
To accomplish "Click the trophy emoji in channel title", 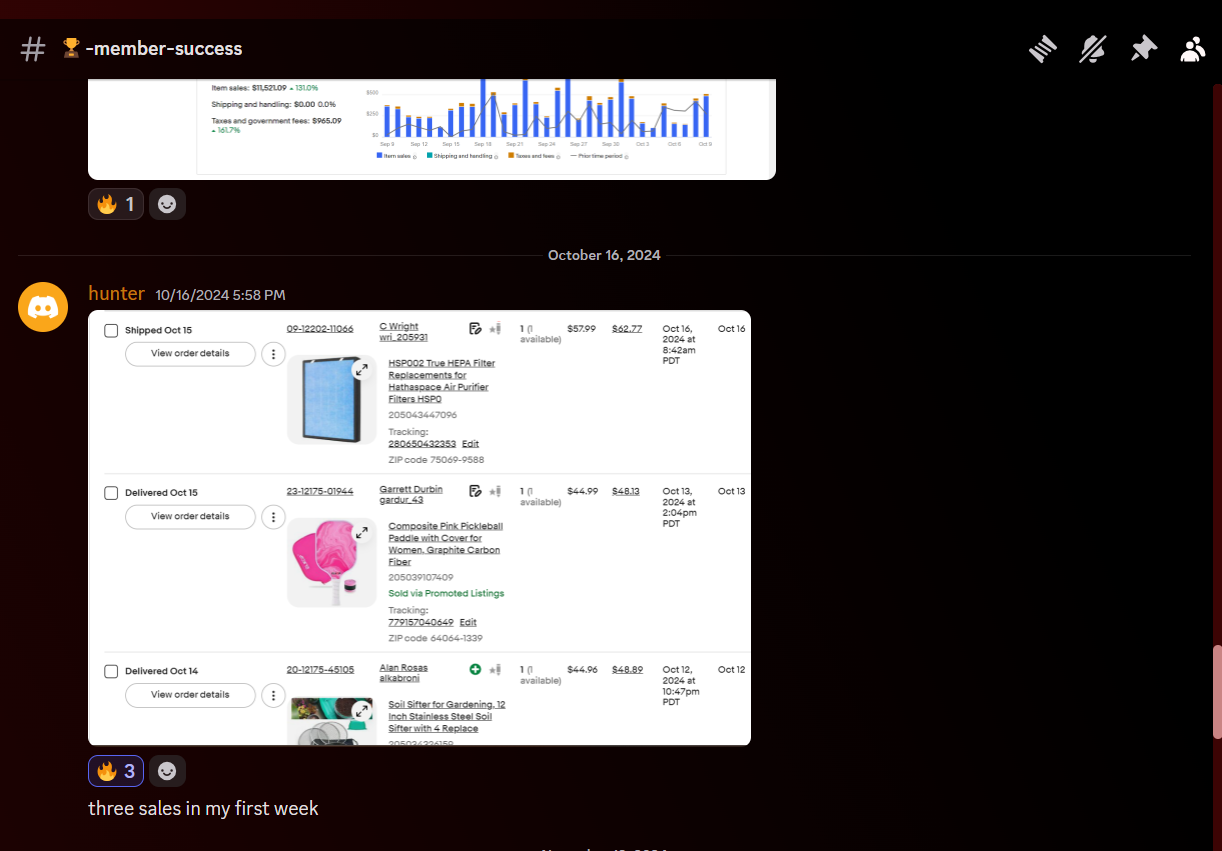I will point(71,48).
